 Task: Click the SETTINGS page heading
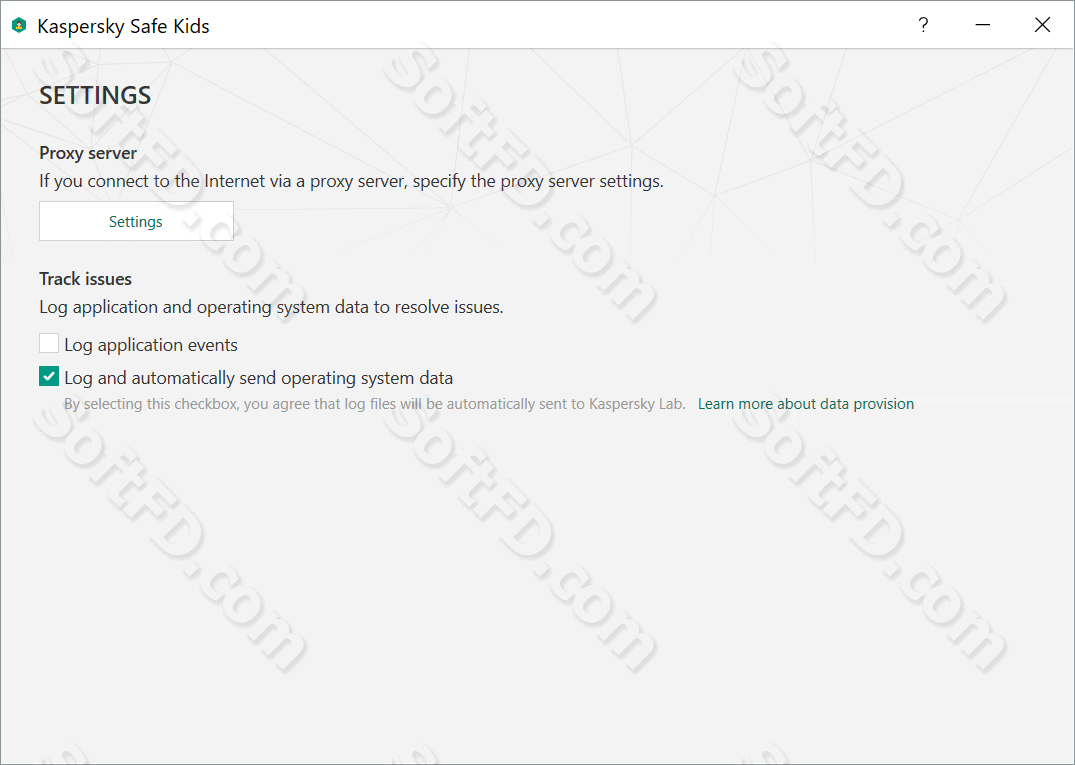coord(95,95)
